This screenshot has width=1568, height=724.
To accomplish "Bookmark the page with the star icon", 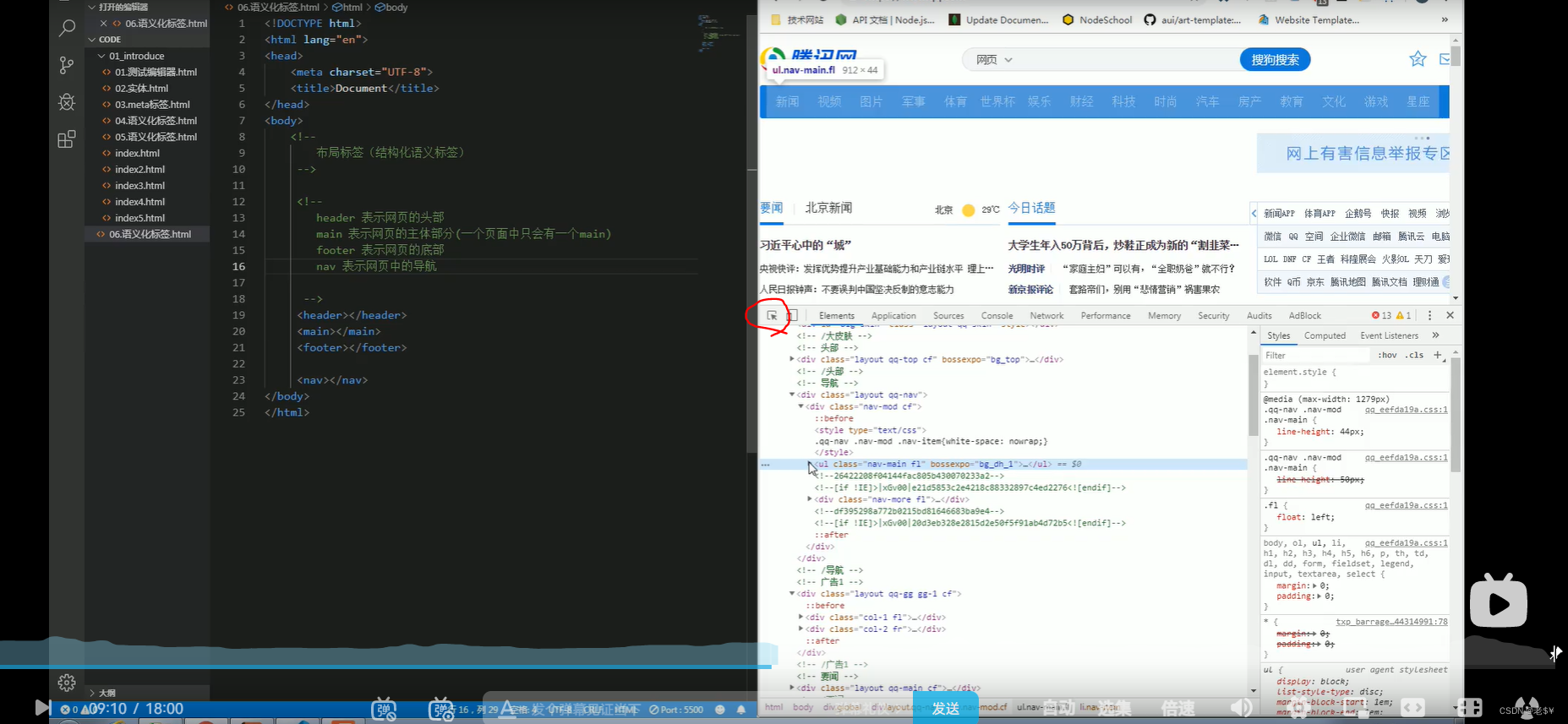I will coord(1418,59).
